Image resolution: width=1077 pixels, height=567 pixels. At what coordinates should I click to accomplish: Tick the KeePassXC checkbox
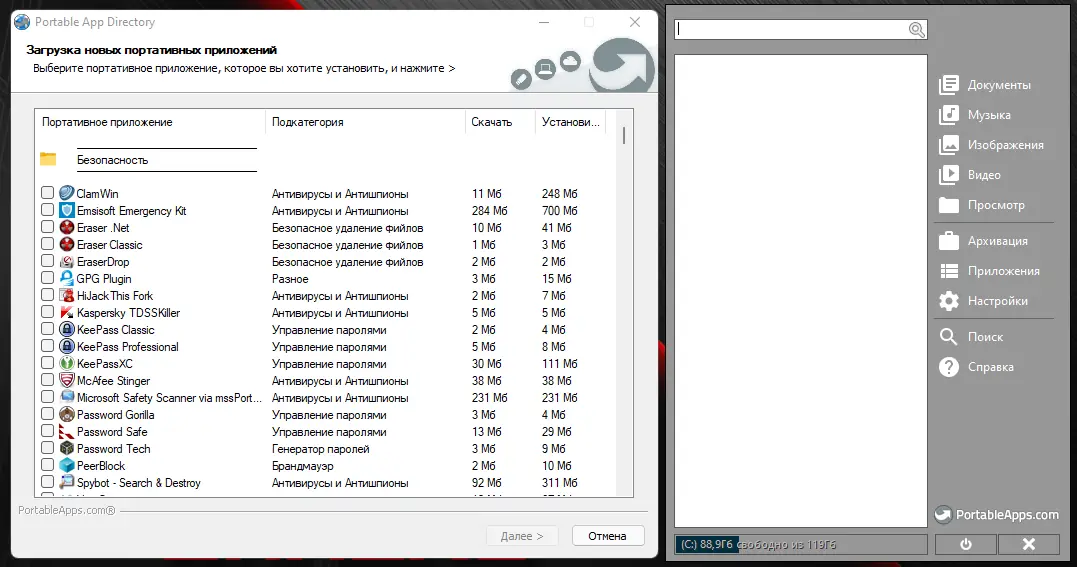tap(47, 363)
